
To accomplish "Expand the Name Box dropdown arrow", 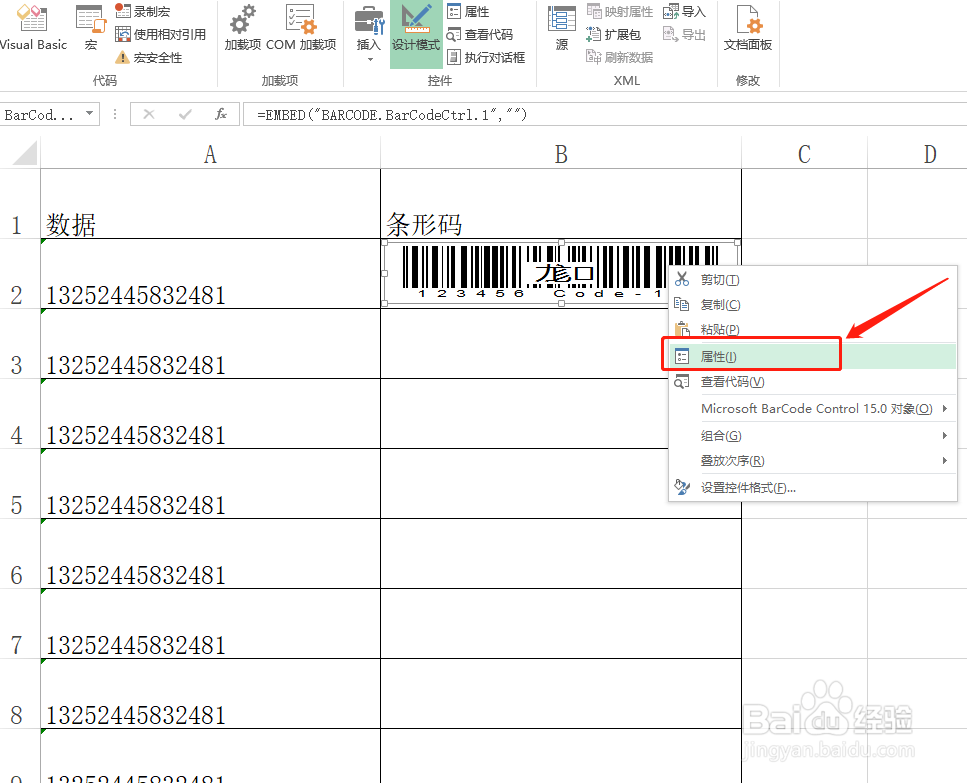I will [x=90, y=113].
